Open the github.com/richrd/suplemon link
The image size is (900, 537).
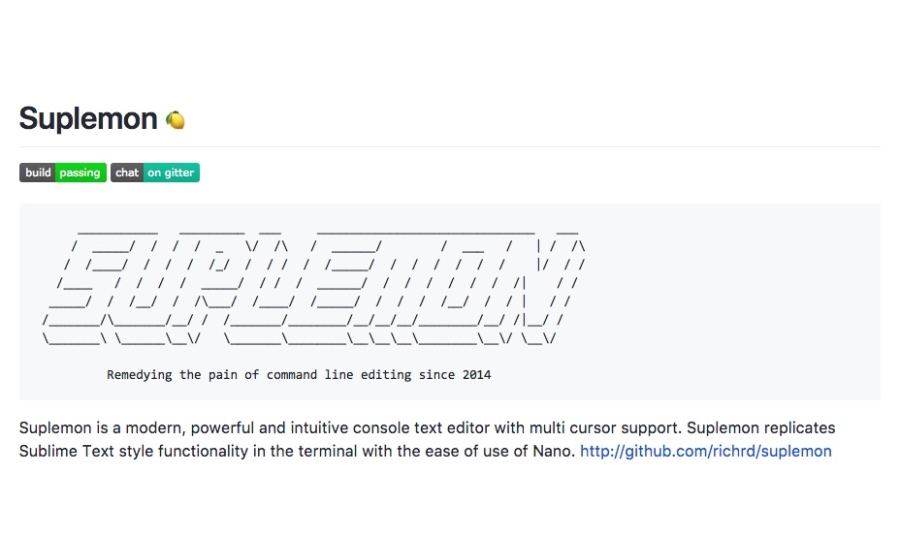705,451
